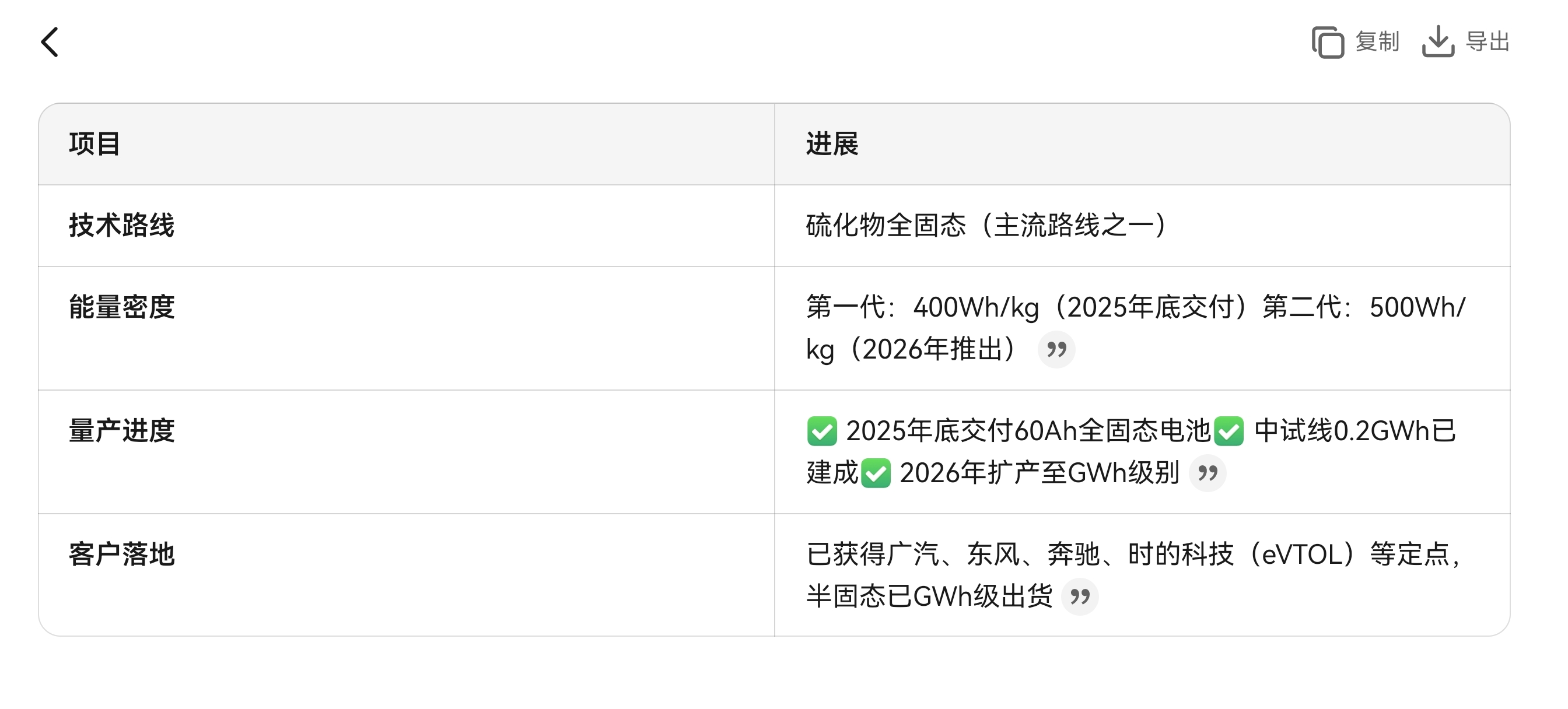
Task: Click green check before 2026年扩产至GWh级别
Action: [876, 473]
